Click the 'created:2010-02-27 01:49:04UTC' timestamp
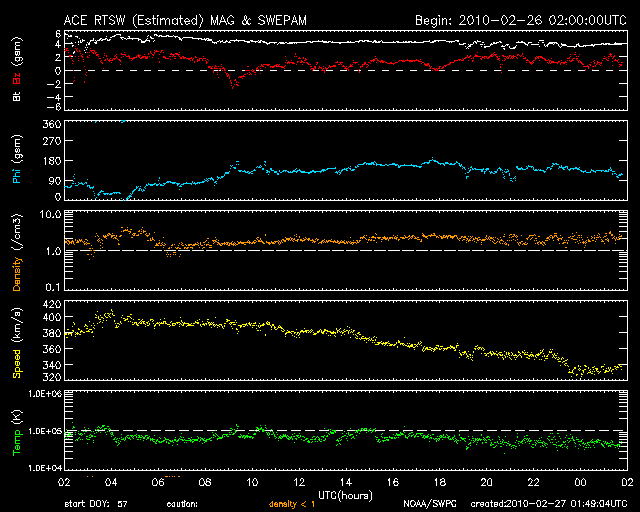The image size is (640, 512). pyautogui.click(x=549, y=505)
